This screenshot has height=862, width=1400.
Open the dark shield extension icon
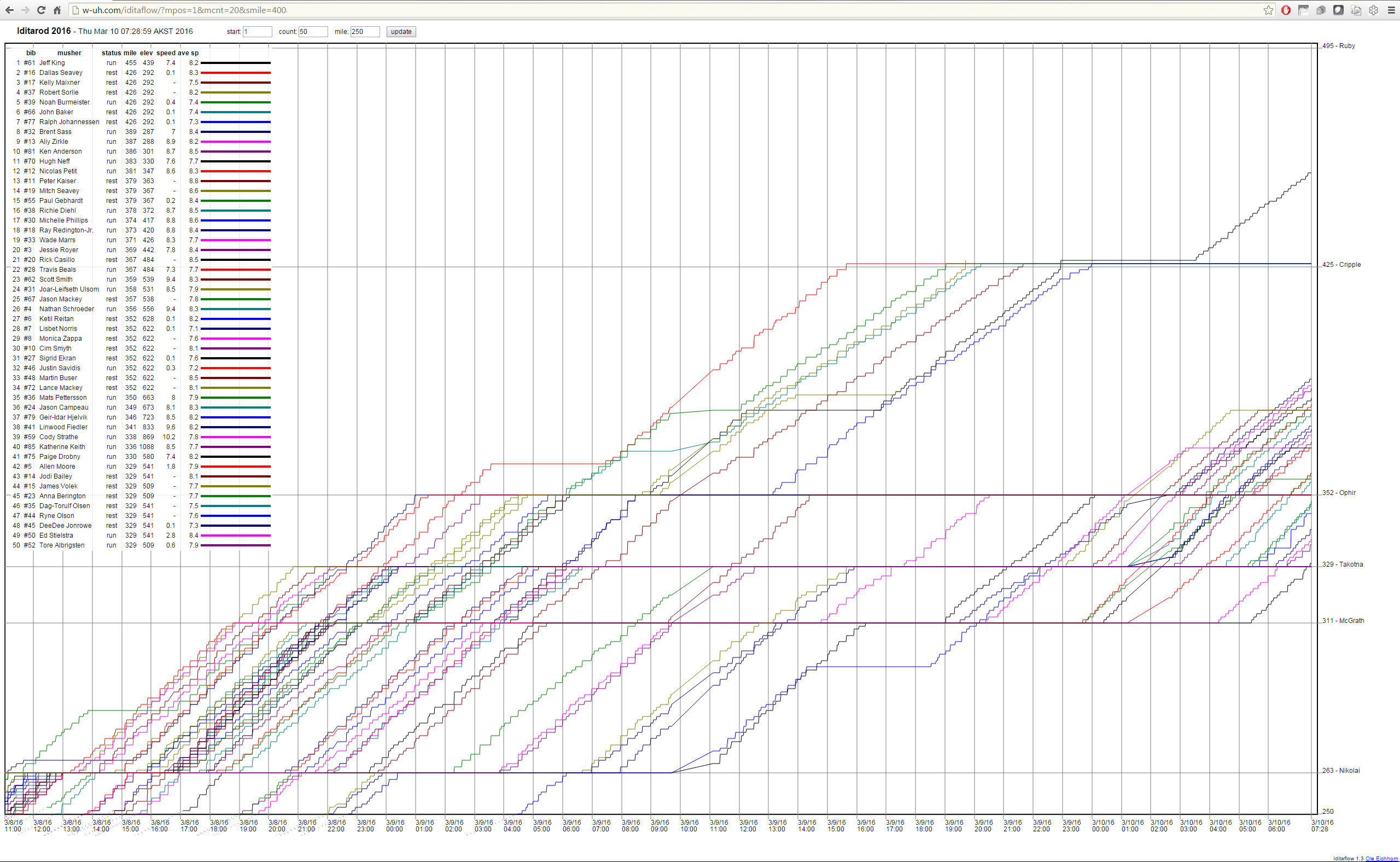click(x=1338, y=10)
